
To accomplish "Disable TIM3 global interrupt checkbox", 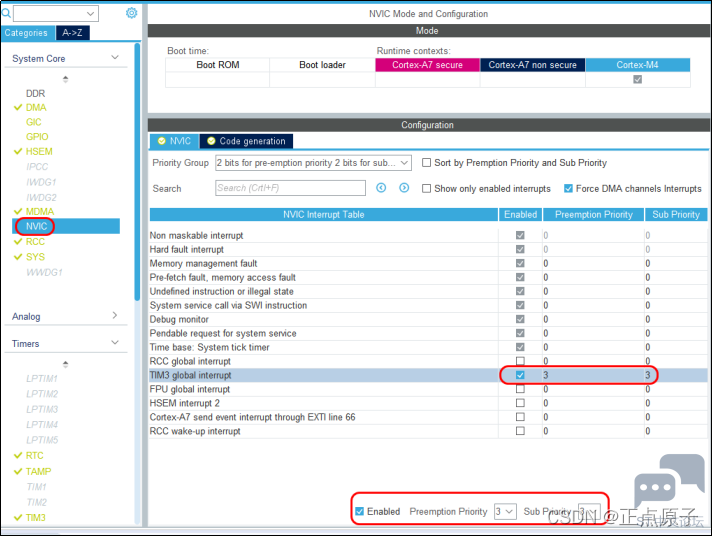I will (520, 375).
